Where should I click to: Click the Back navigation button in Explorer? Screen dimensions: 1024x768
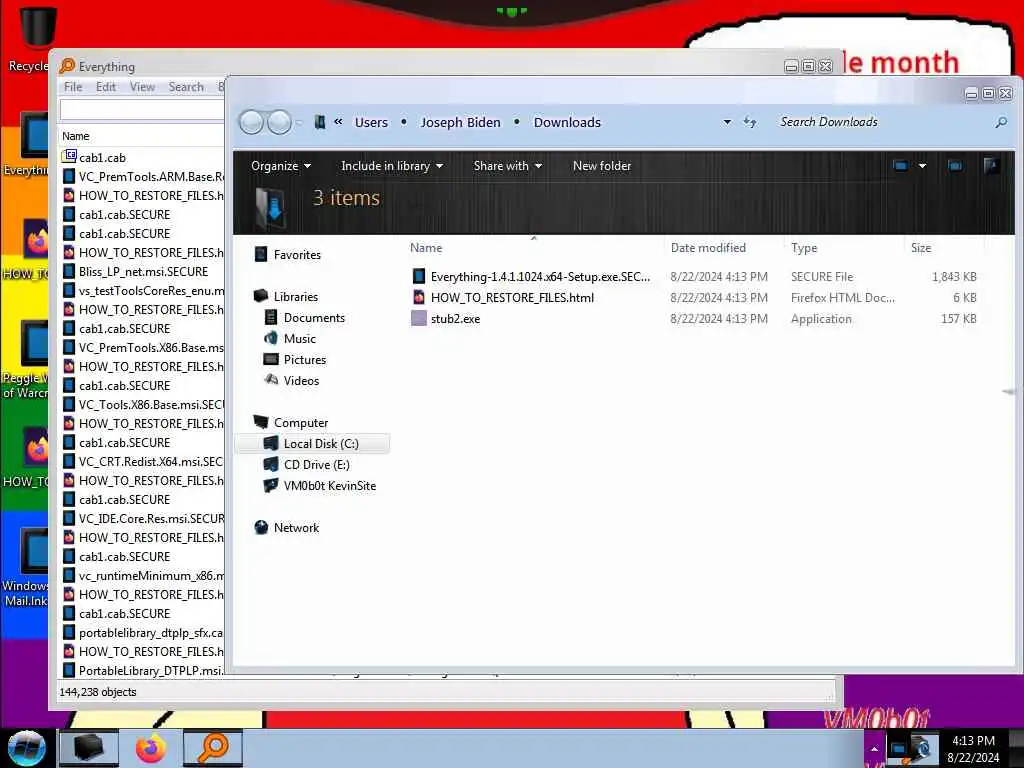point(251,122)
